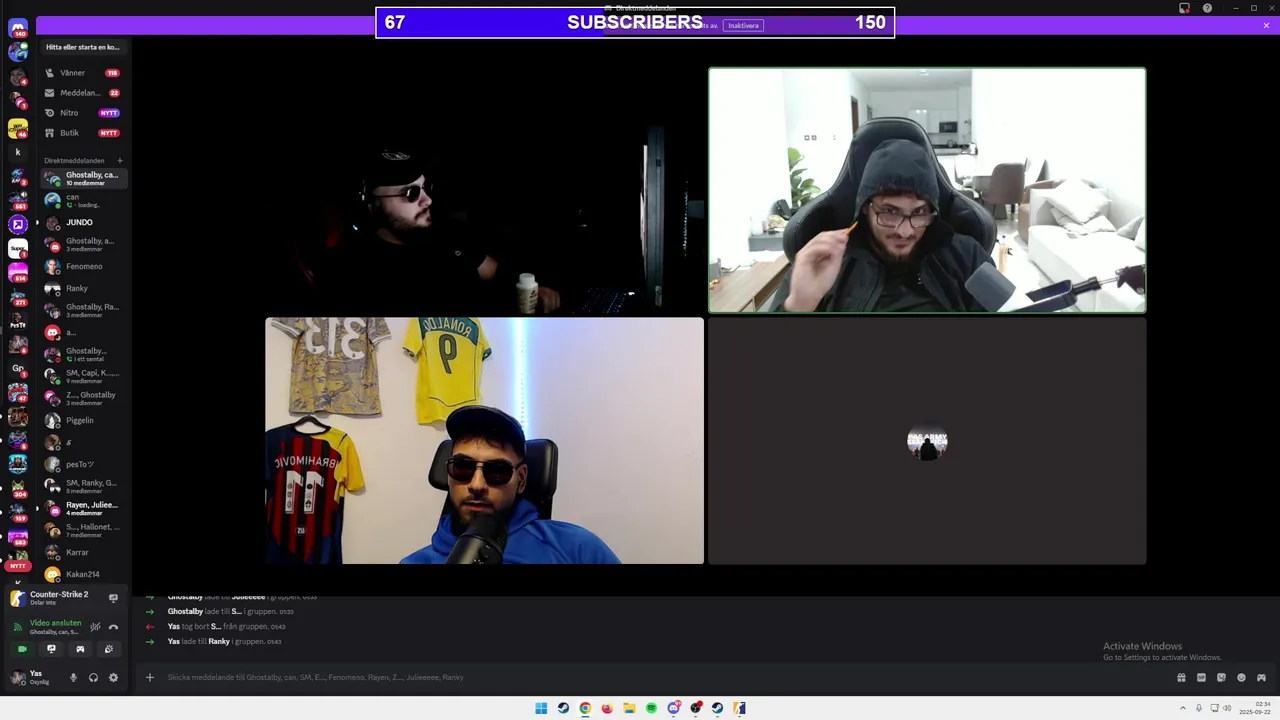Open Meddelanden message requests tab
Screen dimensions: 1280x720
83,93
